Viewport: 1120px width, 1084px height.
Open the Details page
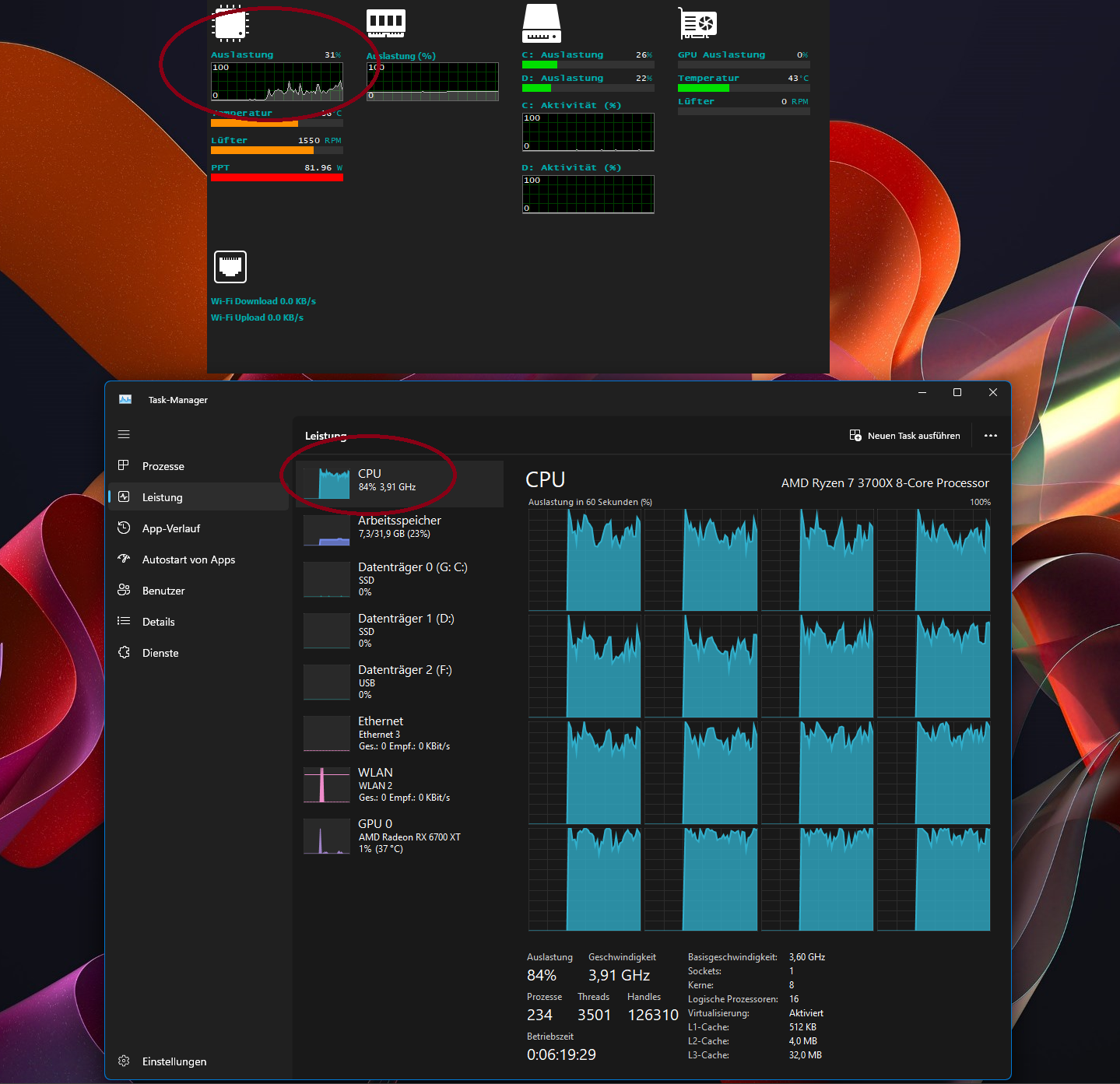tap(198, 622)
